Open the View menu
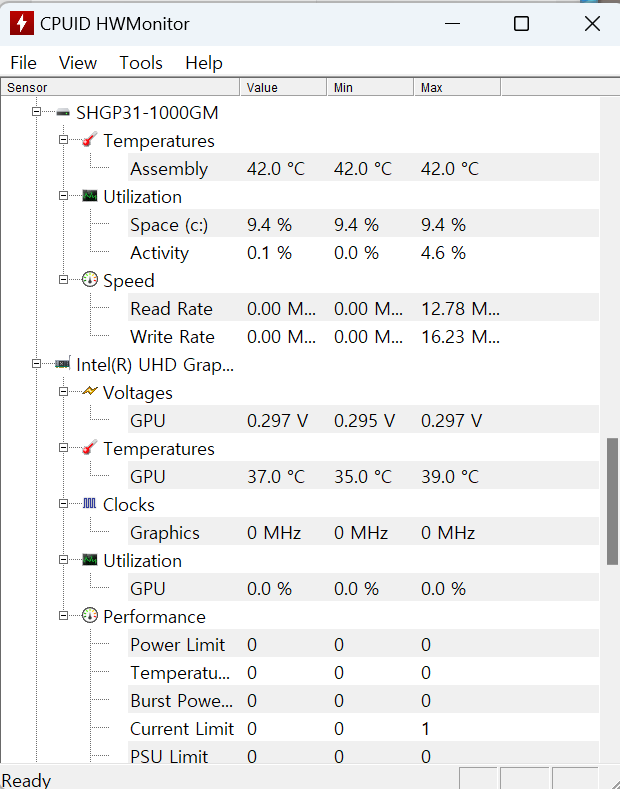This screenshot has width=620, height=789. click(78, 63)
